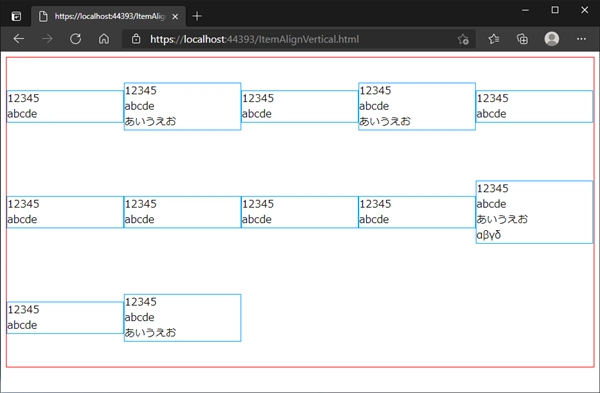Close the ItemAlign tab
This screenshot has height=393, width=600.
coord(175,16)
